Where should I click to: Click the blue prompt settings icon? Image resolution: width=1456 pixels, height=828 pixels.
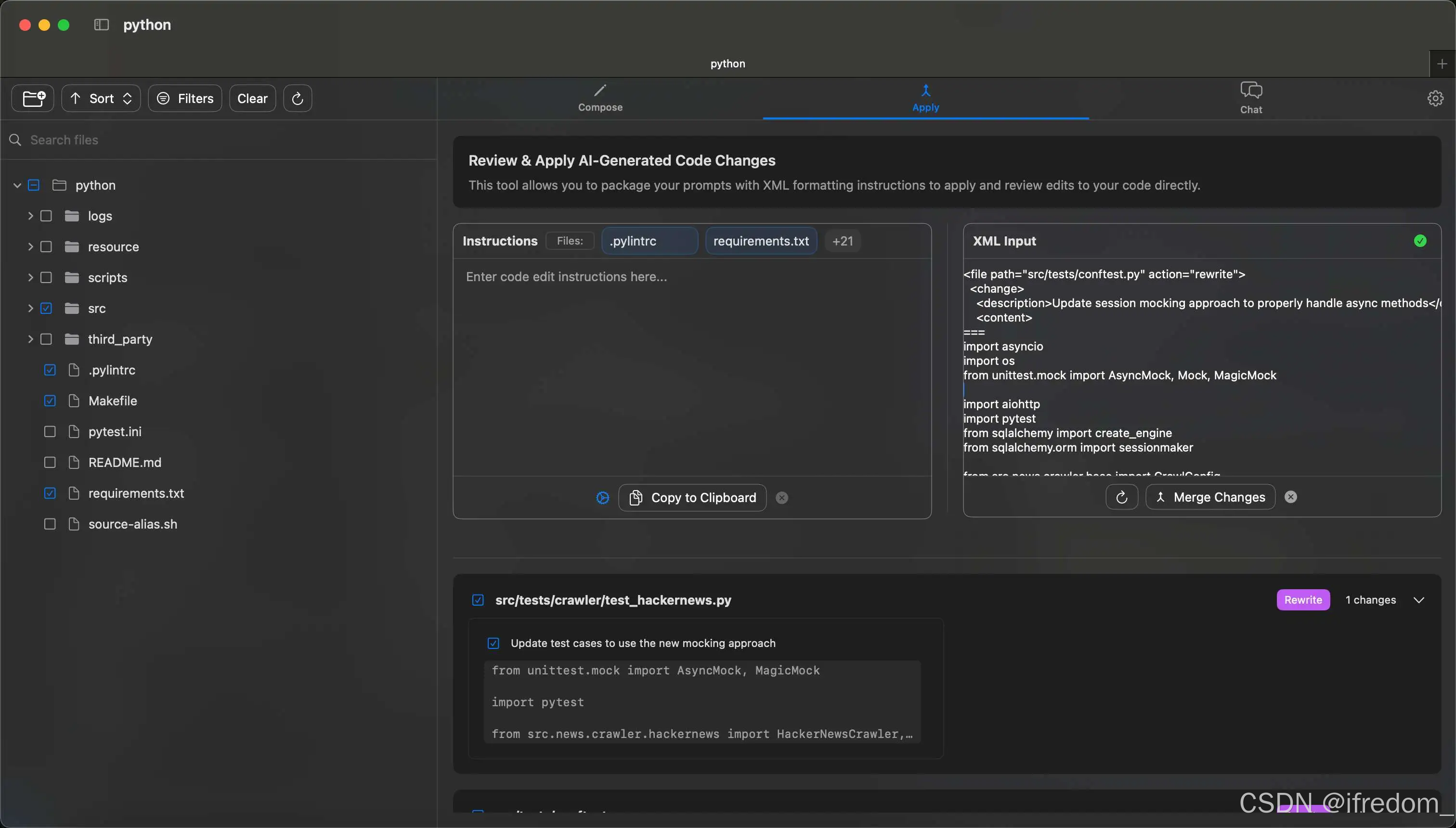coord(602,498)
